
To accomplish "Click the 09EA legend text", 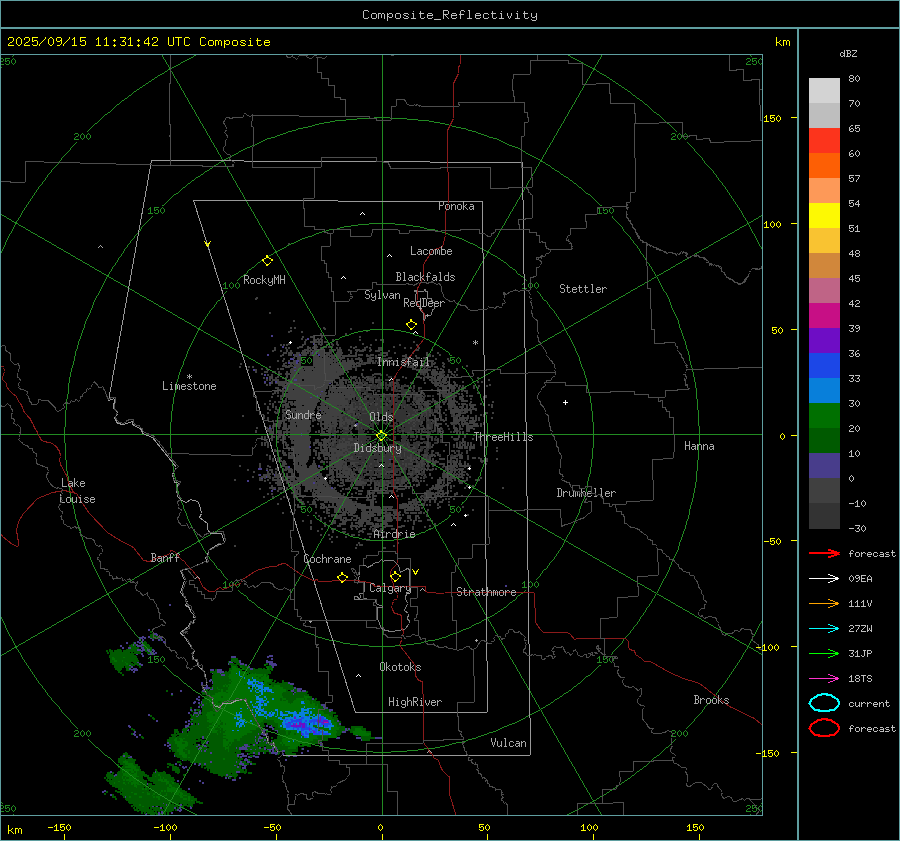I will coord(860,579).
